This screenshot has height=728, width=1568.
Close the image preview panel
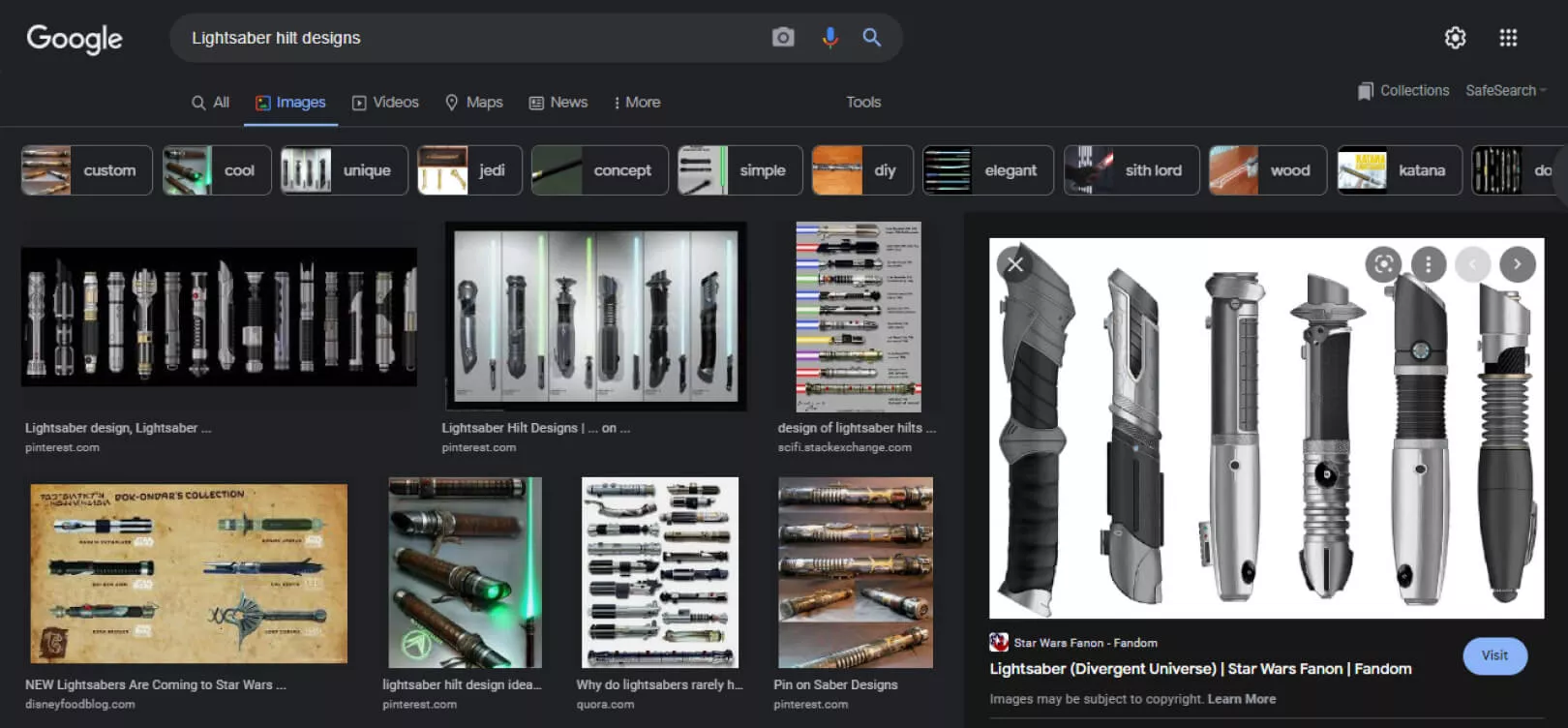[x=1014, y=264]
